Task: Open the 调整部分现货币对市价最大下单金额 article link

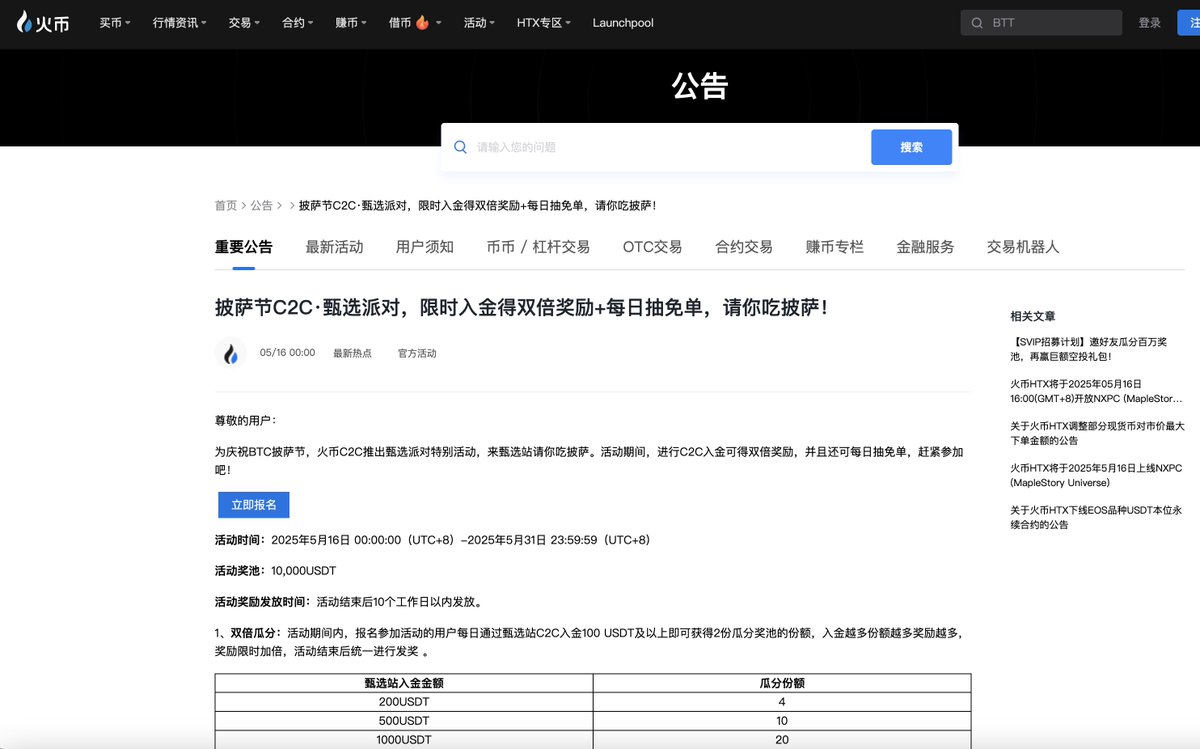Action: pyautogui.click(x=1097, y=433)
